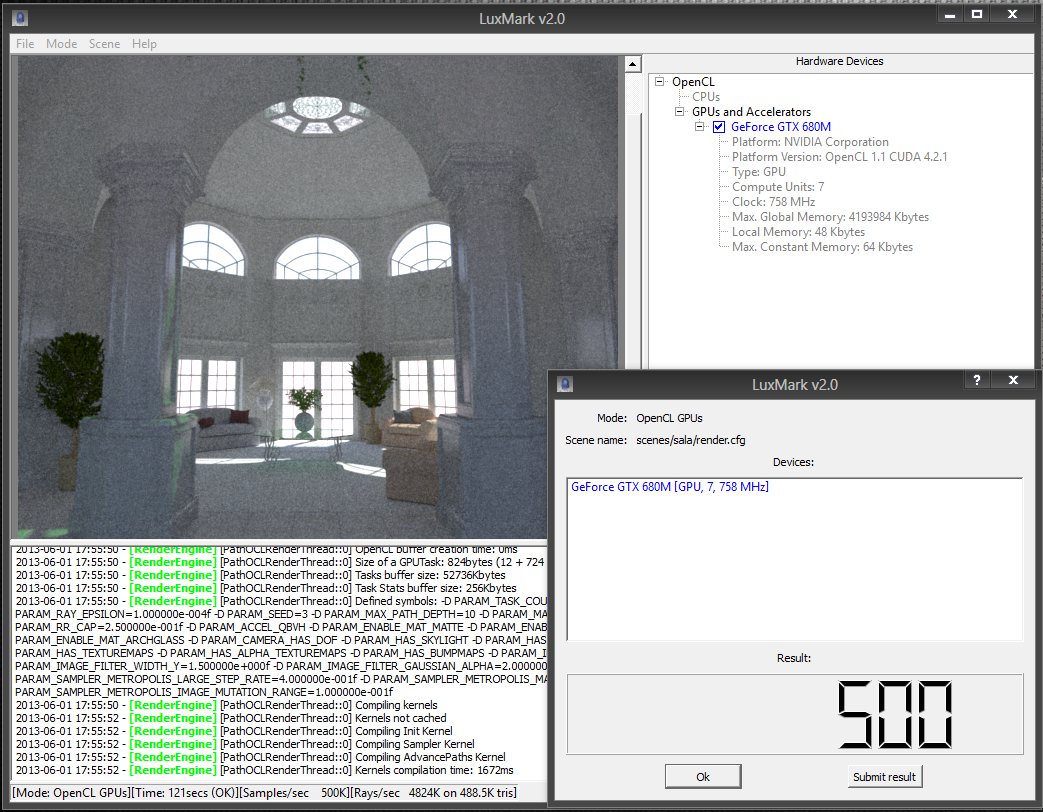
Task: Click 'Platform Version: OpenCL 1.1 CUDA 4.2.1' row
Action: click(839, 157)
